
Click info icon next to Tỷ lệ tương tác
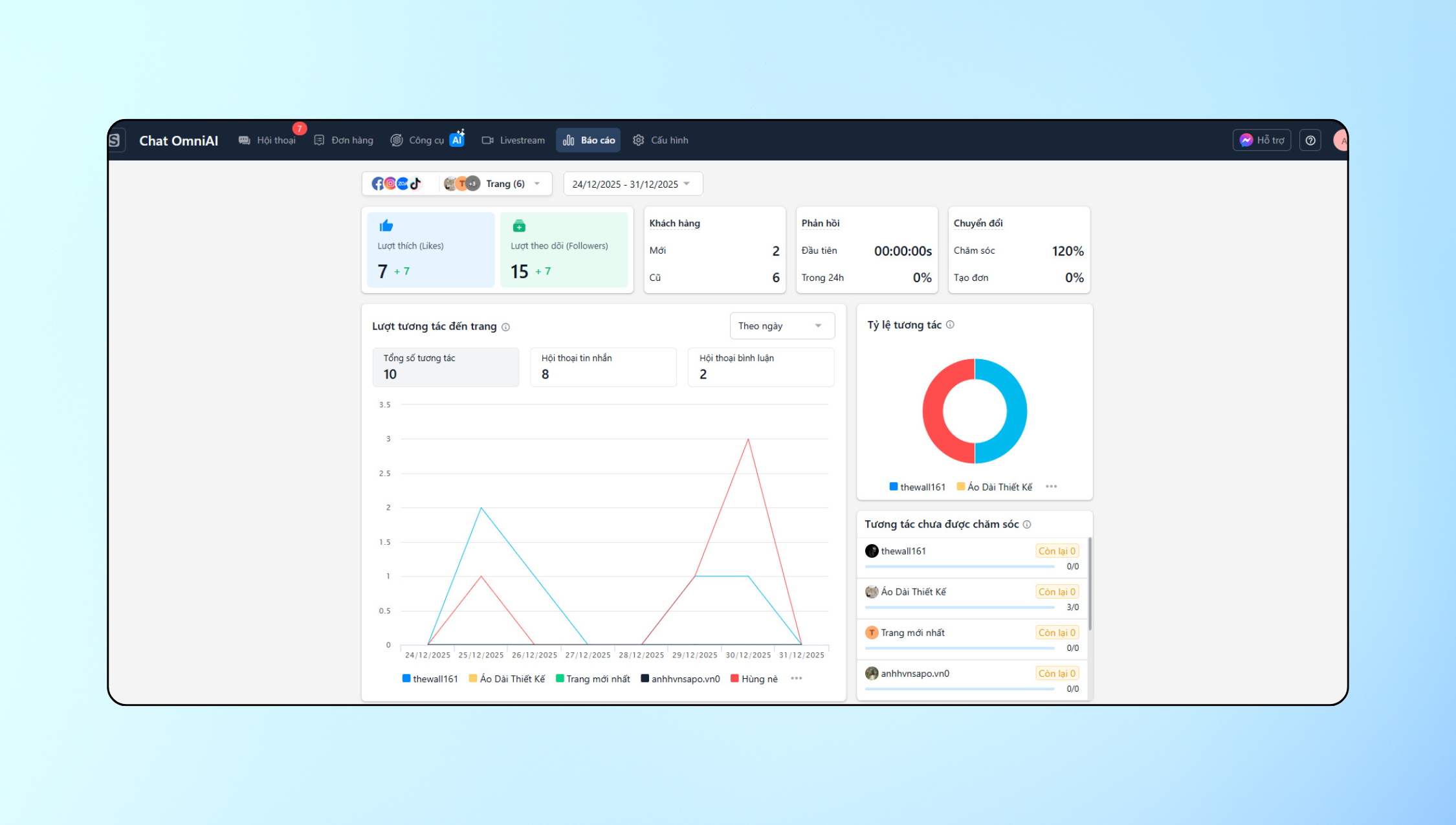click(x=950, y=325)
